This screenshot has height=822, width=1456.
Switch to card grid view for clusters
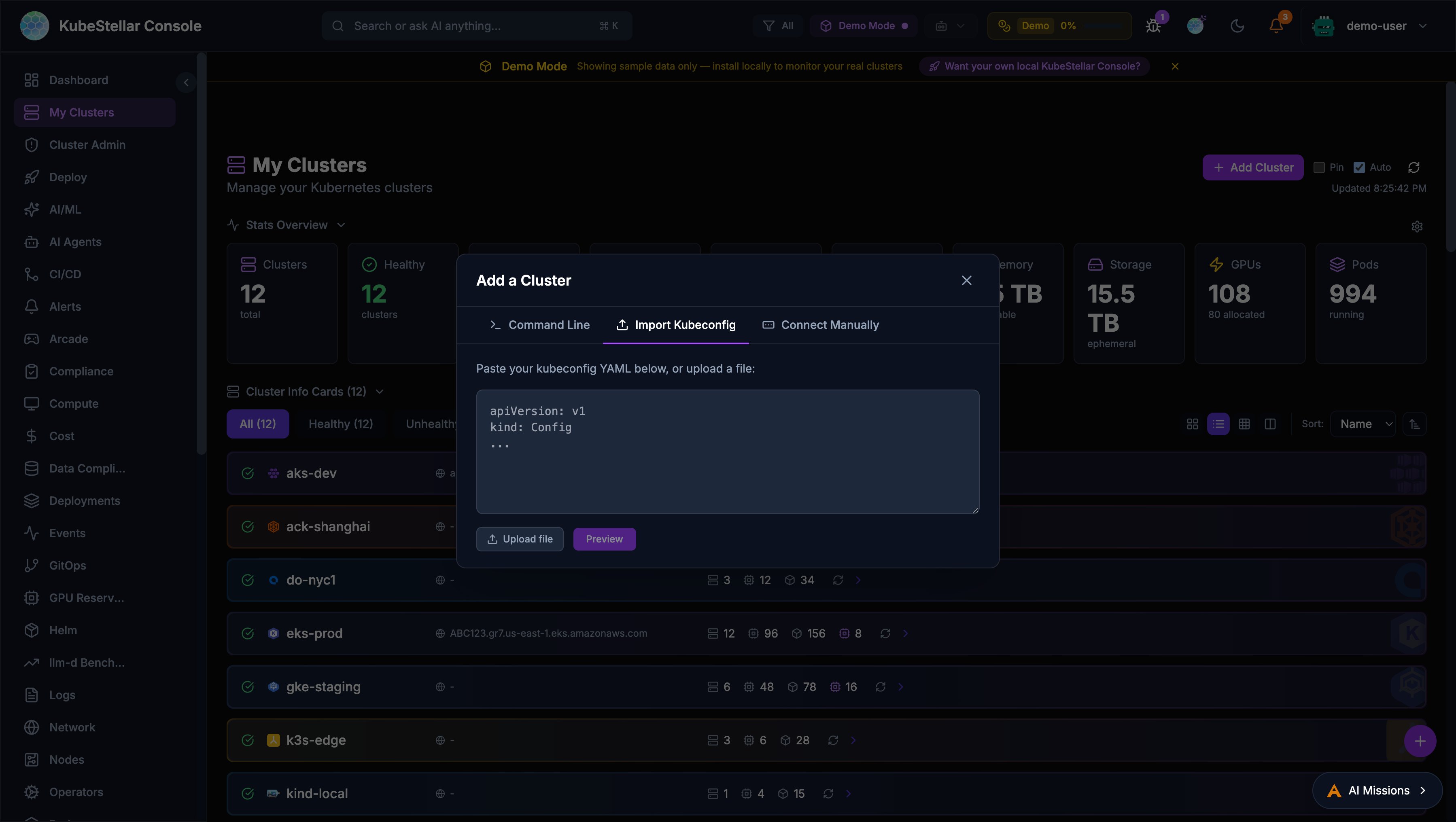(1193, 424)
